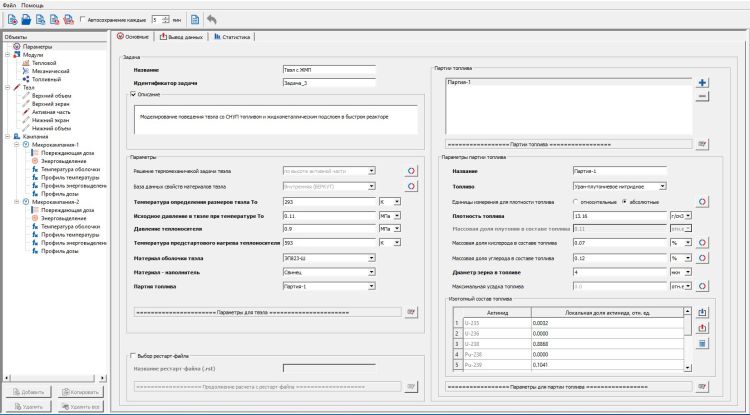Click the first document icon in toolbar
The height and width of the screenshot is (415, 750).
coord(12,20)
